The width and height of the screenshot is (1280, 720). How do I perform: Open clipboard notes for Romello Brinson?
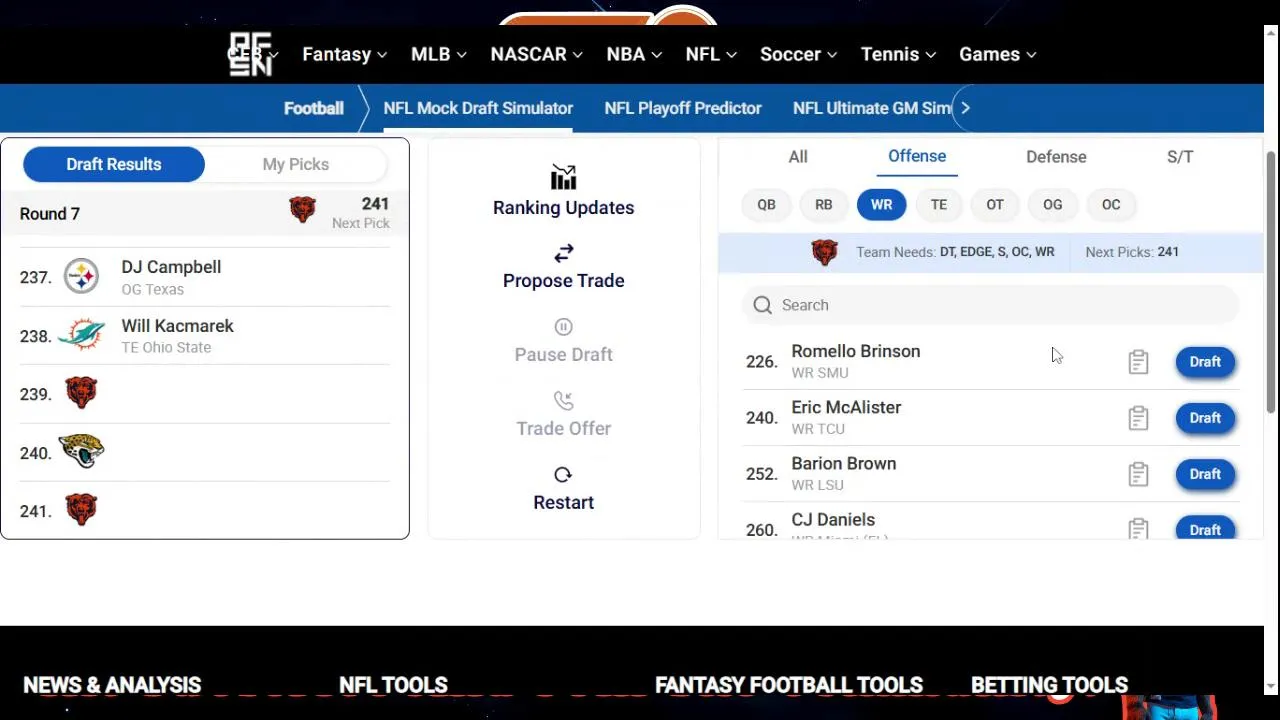[1138, 362]
